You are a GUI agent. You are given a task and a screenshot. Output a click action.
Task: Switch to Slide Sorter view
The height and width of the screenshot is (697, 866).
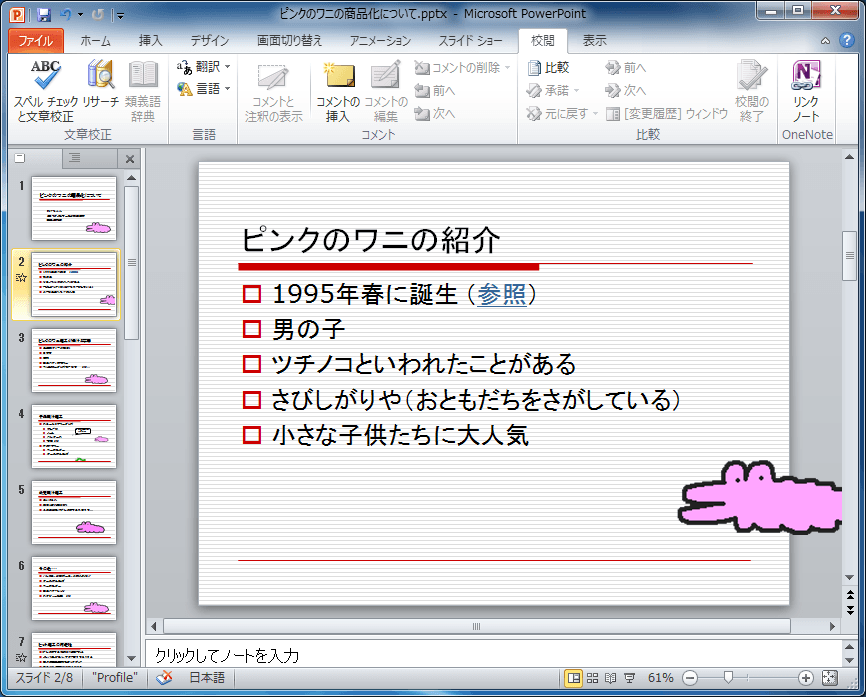(x=592, y=678)
